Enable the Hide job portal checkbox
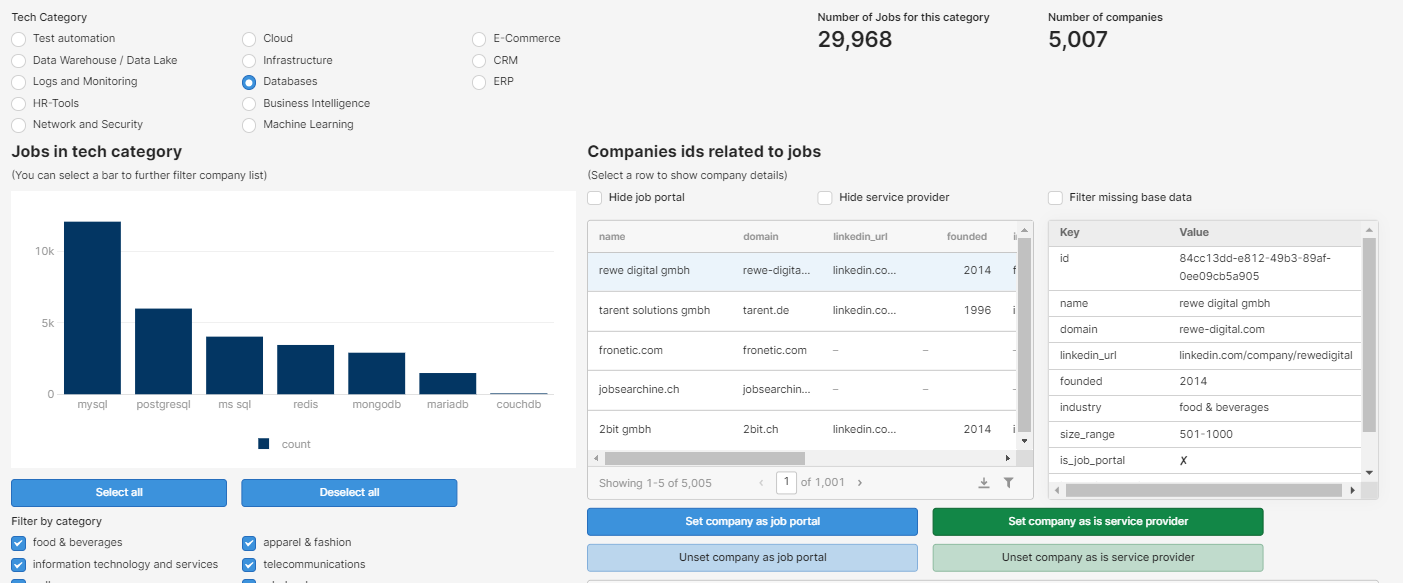This screenshot has width=1403, height=583. [595, 198]
